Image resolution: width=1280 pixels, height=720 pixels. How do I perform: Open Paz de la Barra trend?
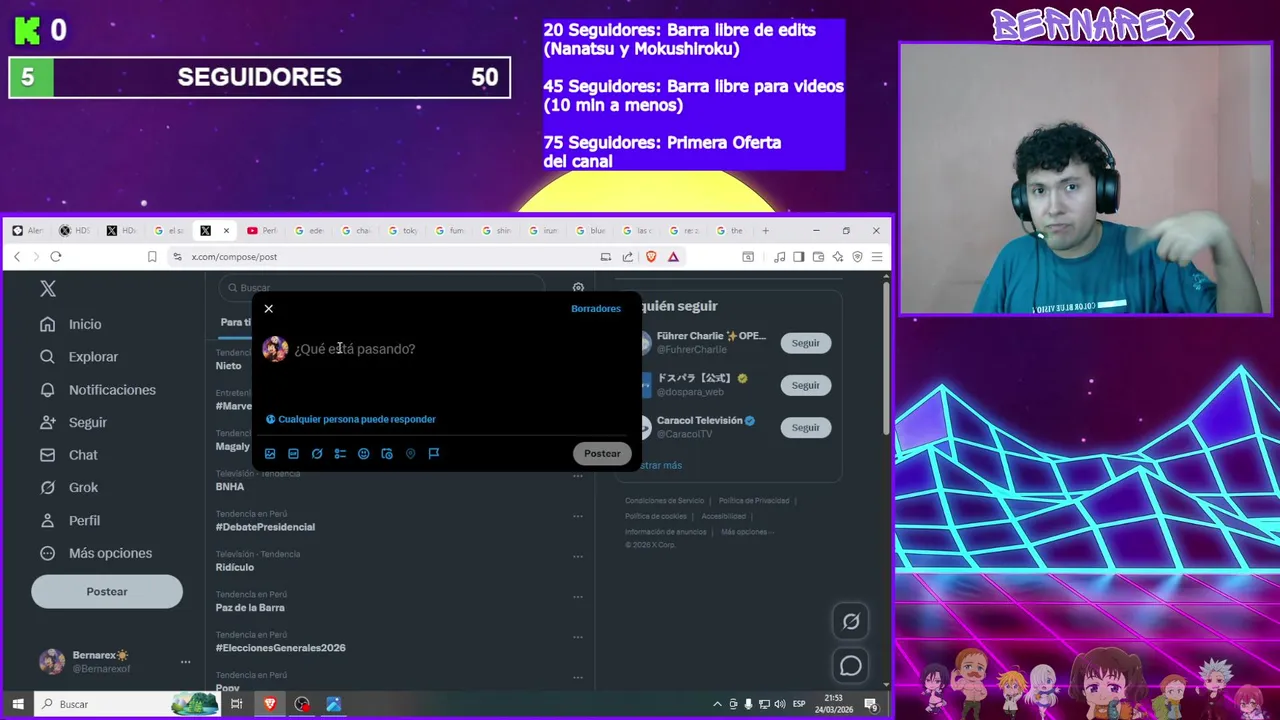[250, 608]
